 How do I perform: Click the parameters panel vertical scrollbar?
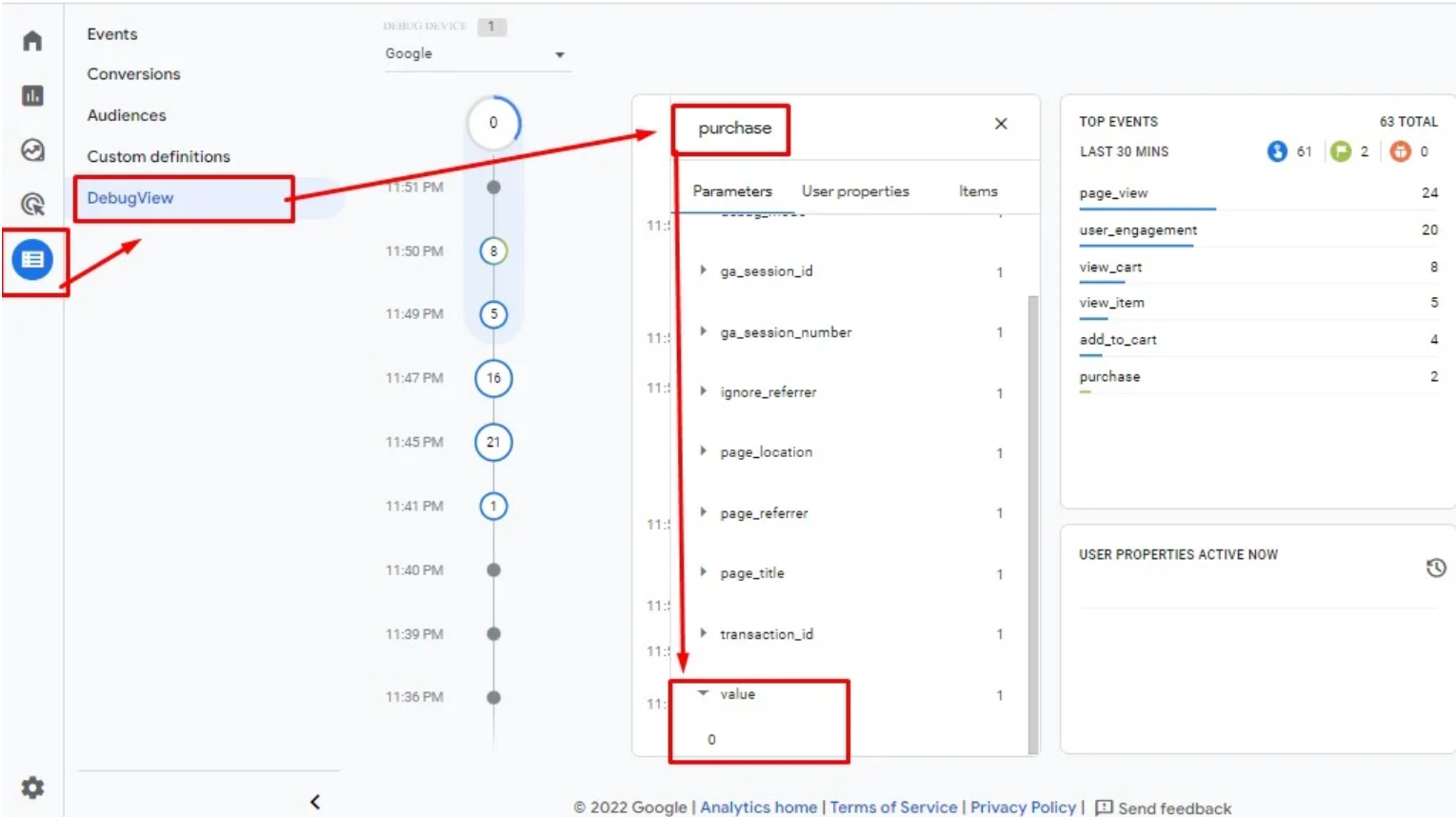coord(1032,524)
